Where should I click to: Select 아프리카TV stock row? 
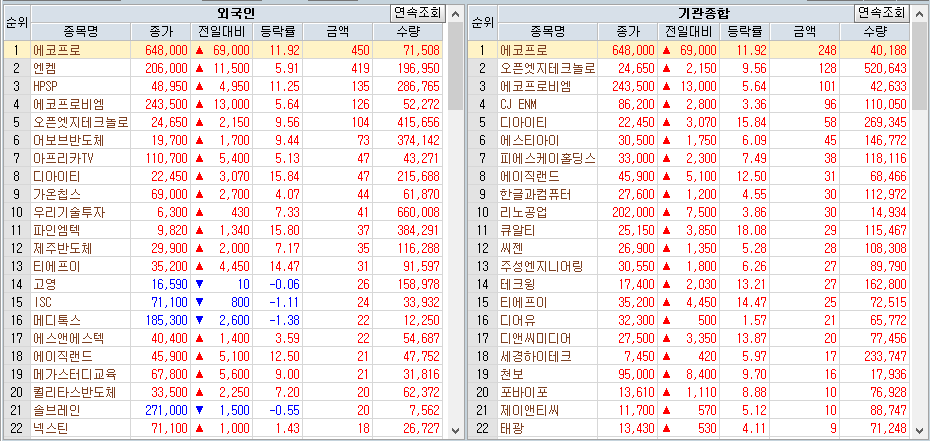pyautogui.click(x=224, y=158)
